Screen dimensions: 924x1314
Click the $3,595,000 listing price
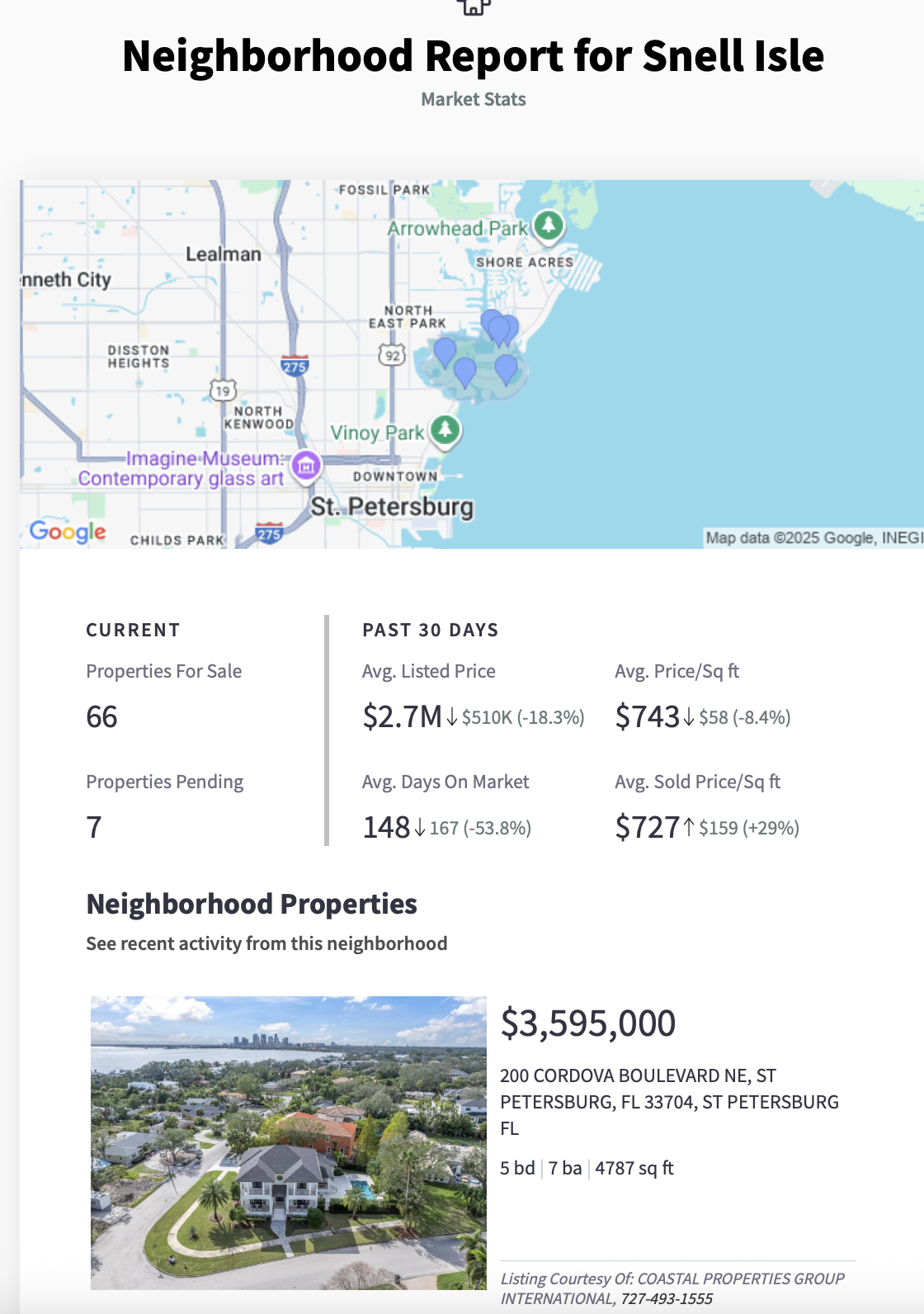click(587, 1023)
